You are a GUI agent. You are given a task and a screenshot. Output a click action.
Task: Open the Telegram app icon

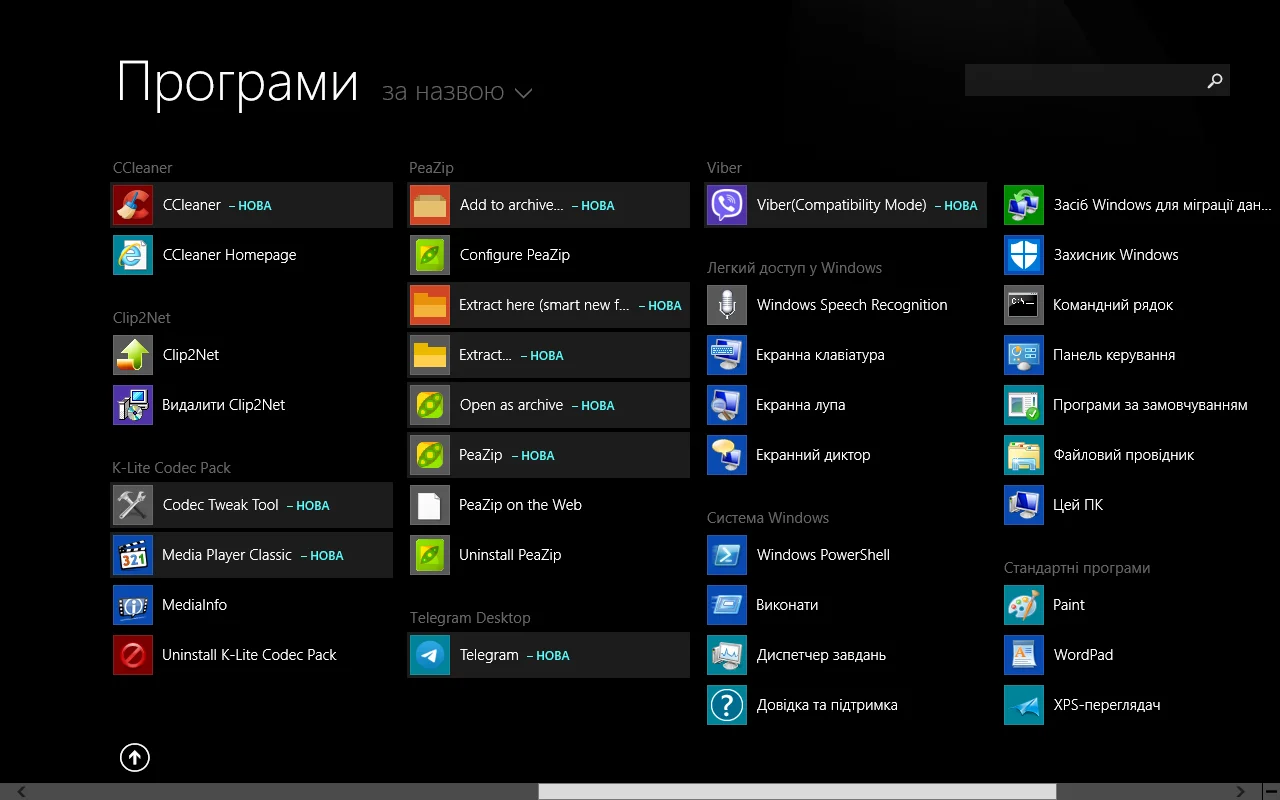point(430,655)
